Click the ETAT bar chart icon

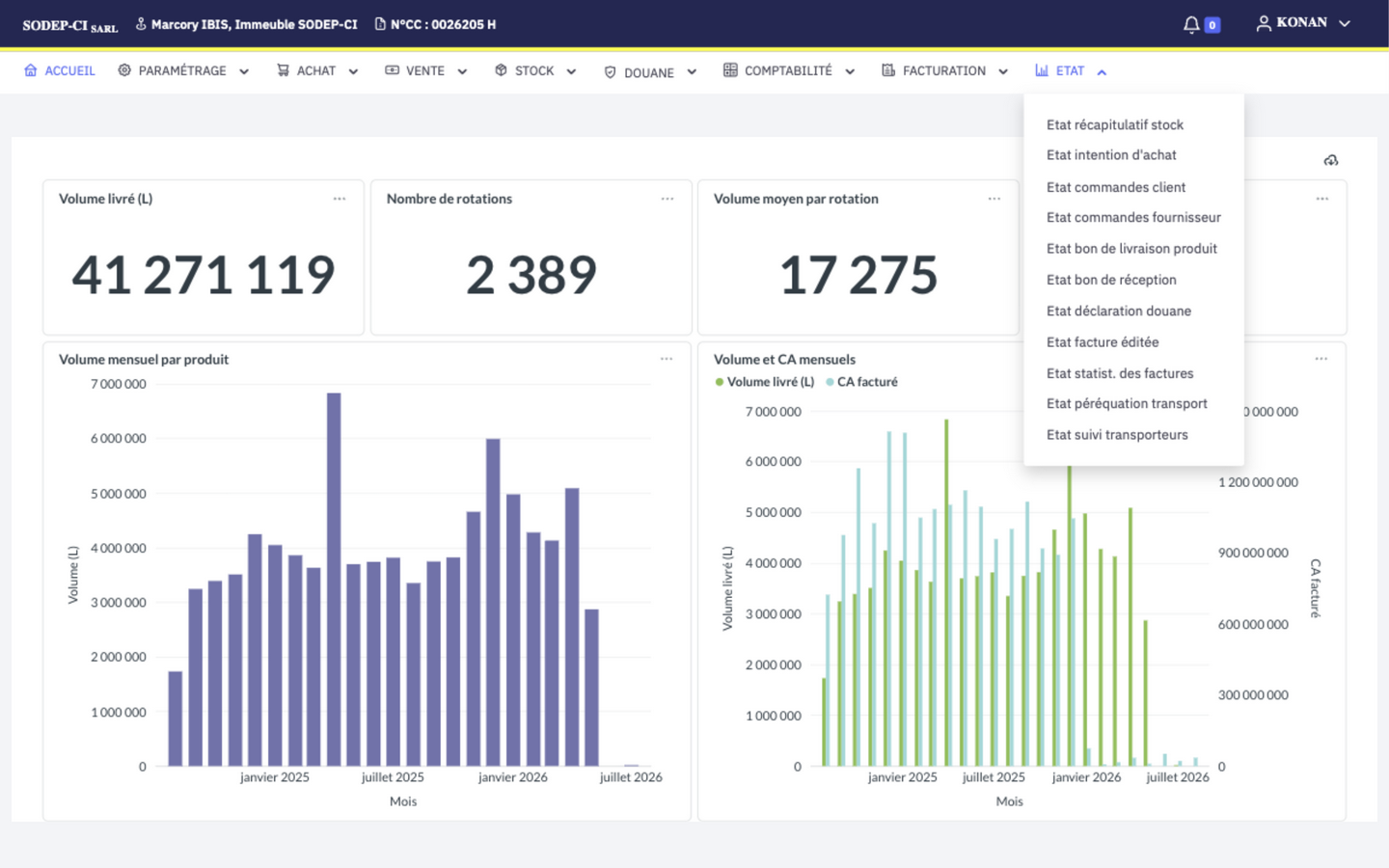pos(1042,70)
